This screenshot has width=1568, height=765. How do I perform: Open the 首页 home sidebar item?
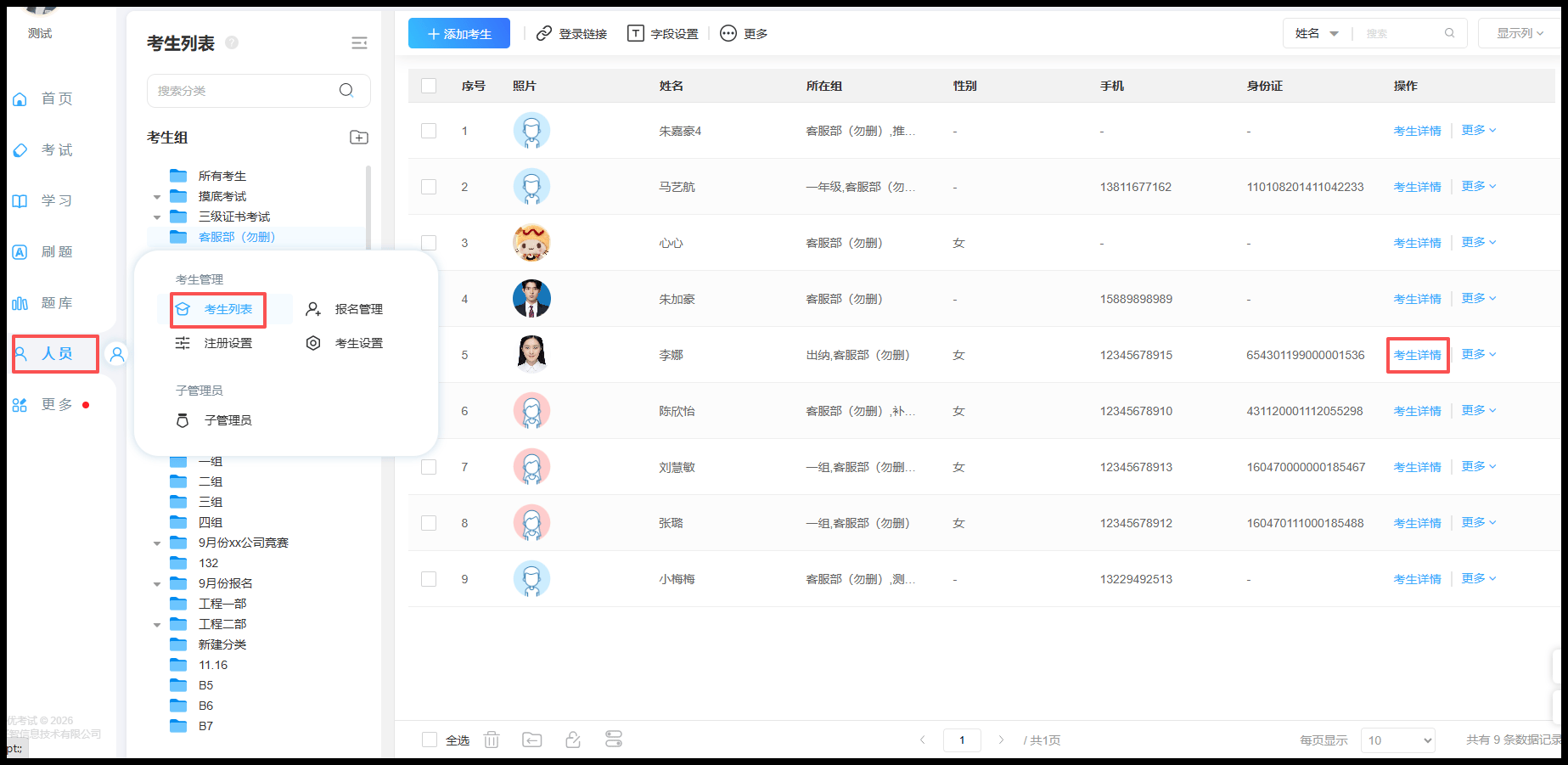pyautogui.click(x=42, y=98)
